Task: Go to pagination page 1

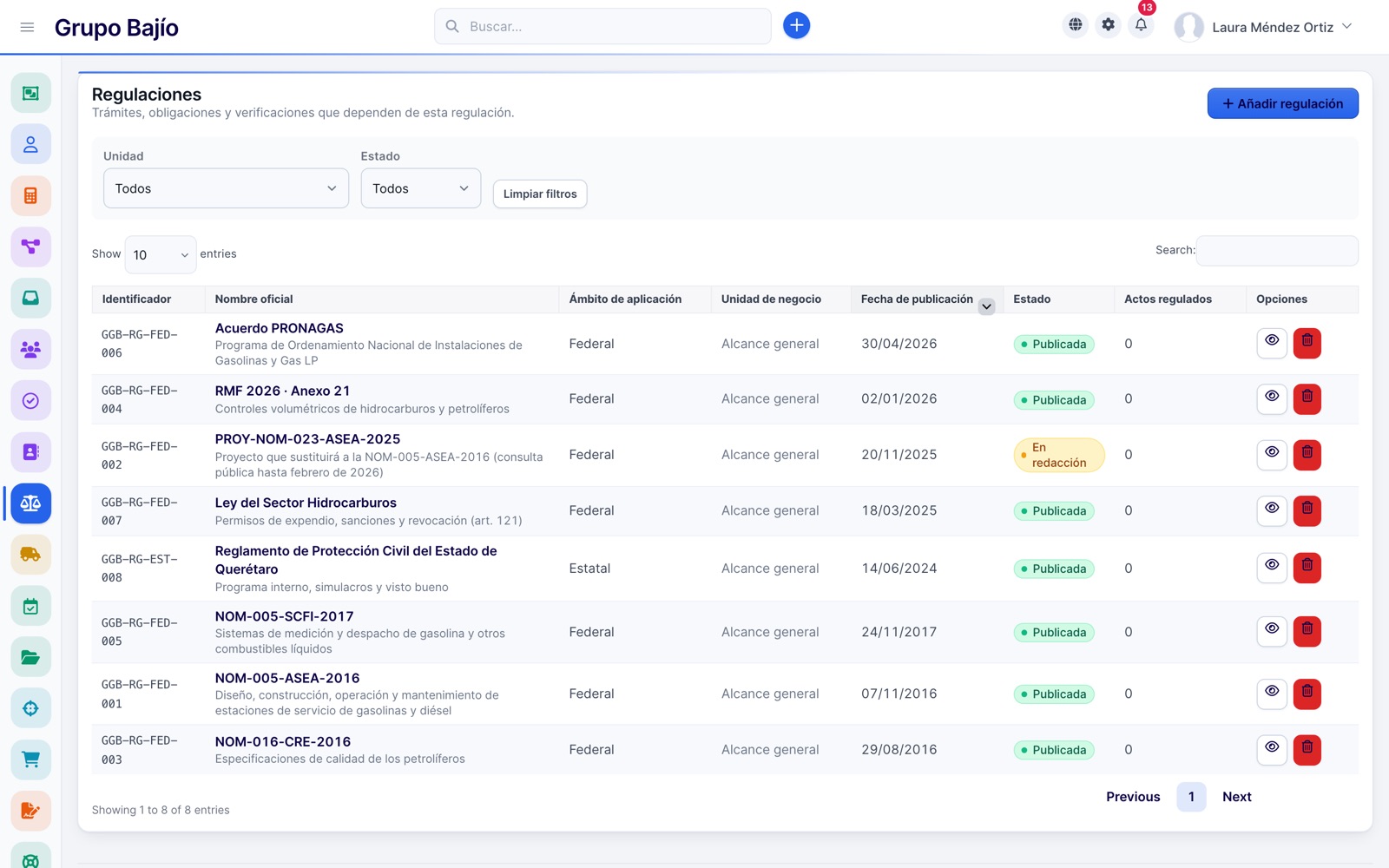Action: 1191,797
